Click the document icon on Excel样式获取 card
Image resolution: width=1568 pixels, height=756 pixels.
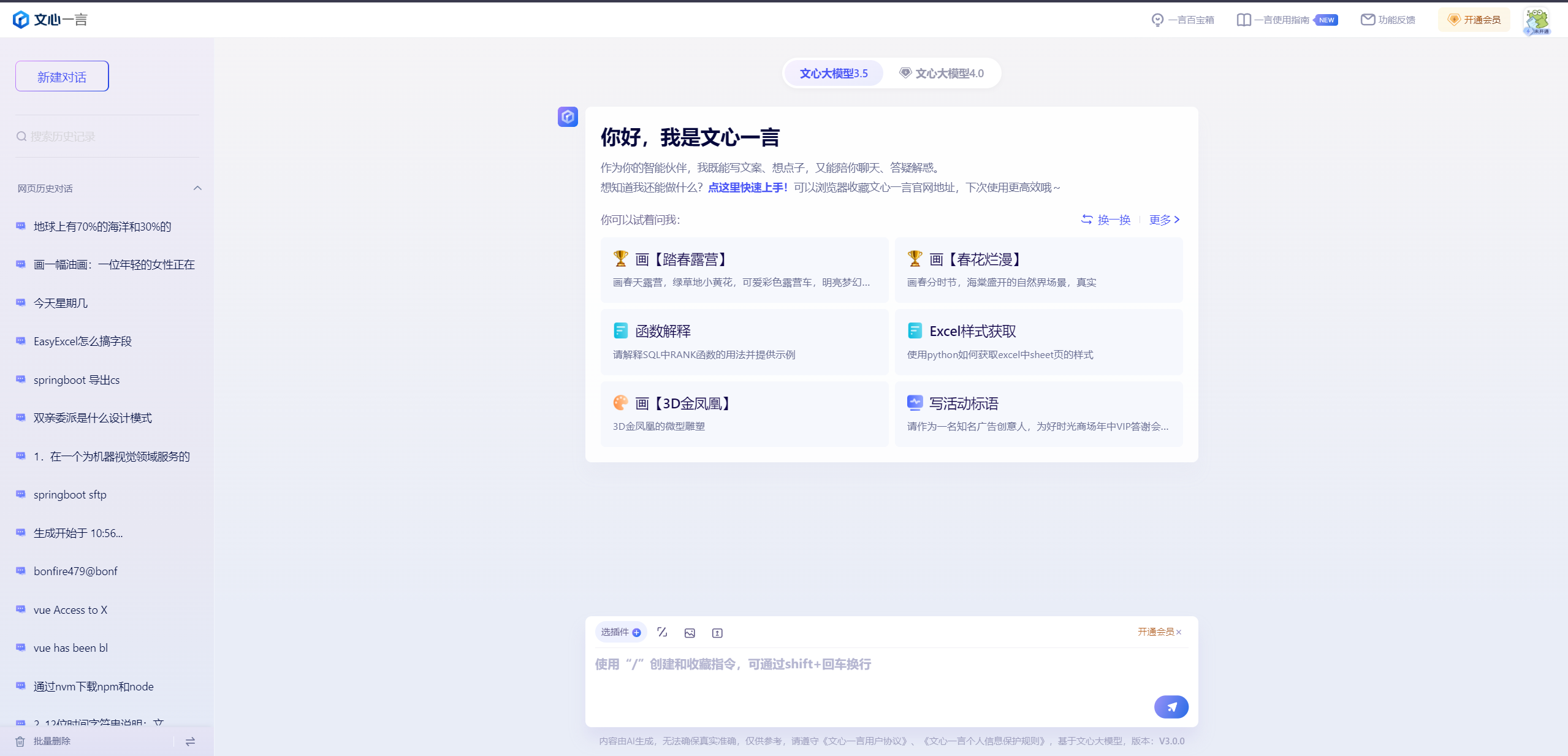[x=915, y=330]
